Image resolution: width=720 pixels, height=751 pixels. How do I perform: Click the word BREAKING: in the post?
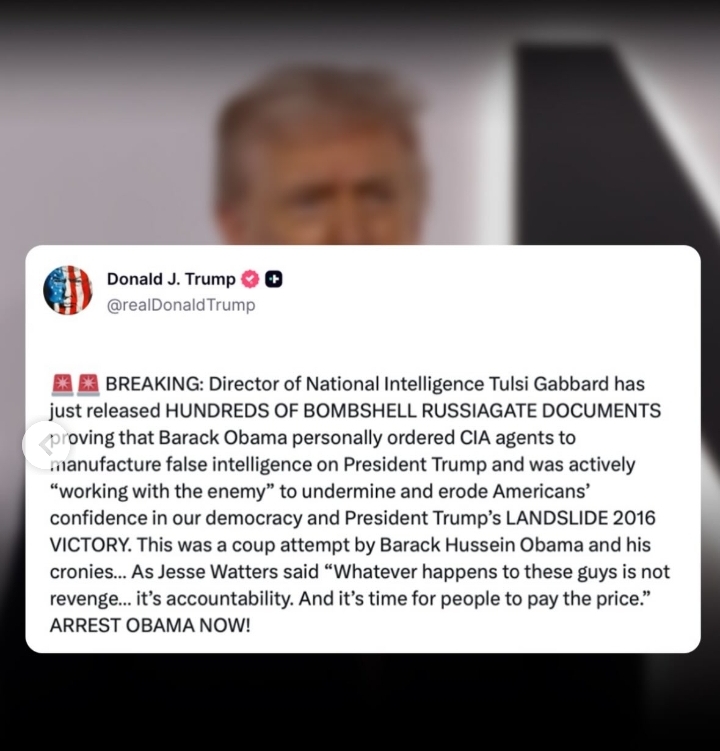coord(154,384)
